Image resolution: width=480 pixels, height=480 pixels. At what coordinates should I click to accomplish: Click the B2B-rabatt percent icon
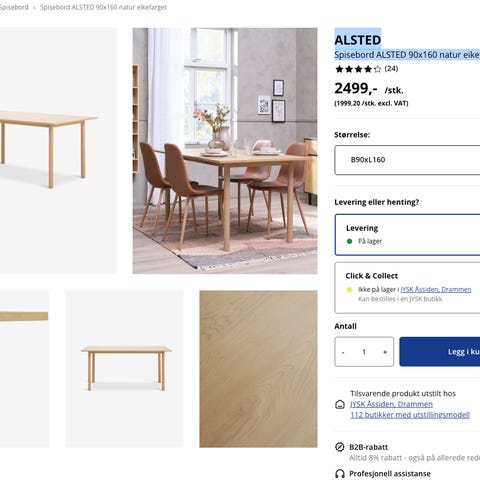click(x=339, y=447)
